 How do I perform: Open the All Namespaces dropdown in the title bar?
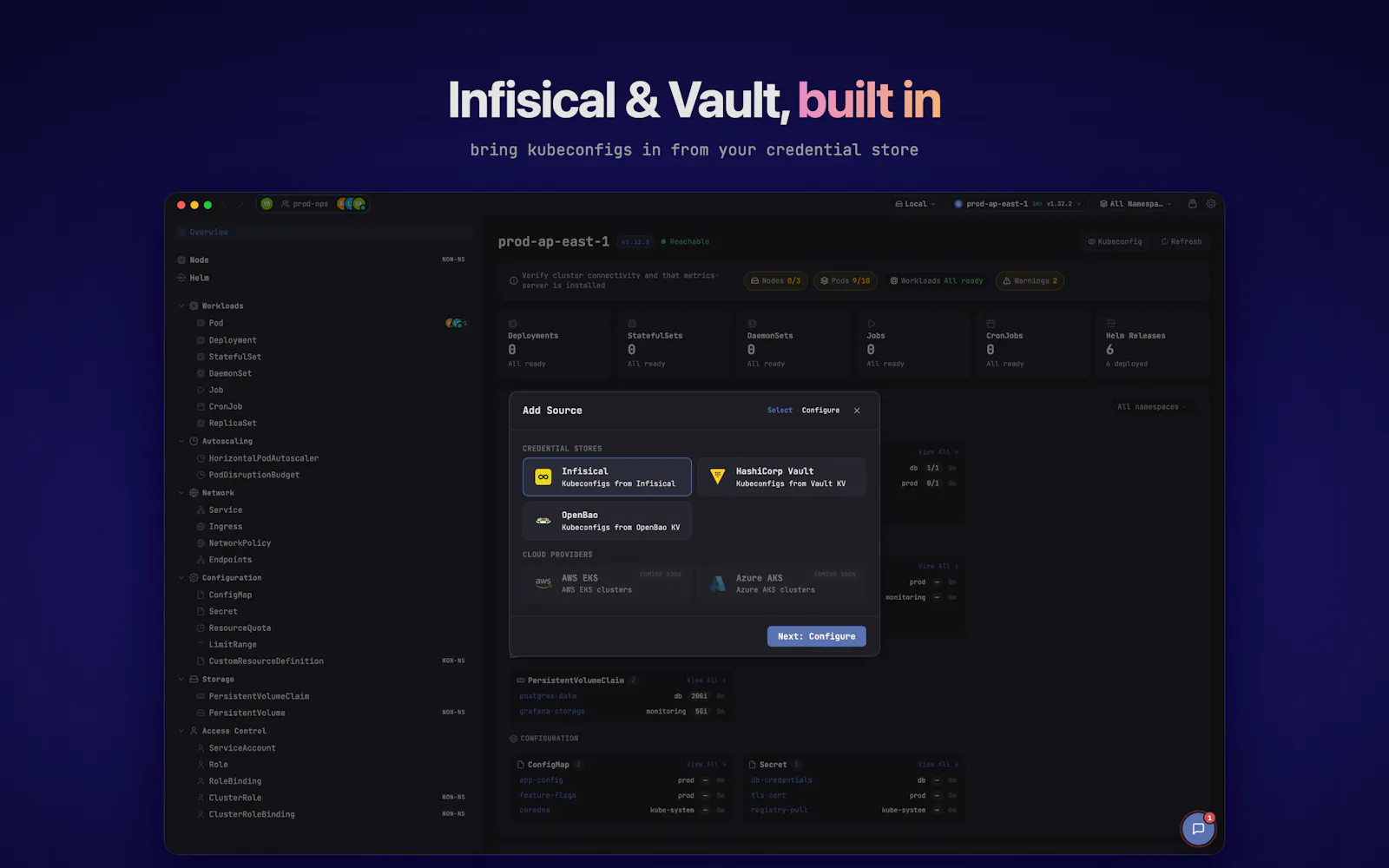click(1136, 204)
